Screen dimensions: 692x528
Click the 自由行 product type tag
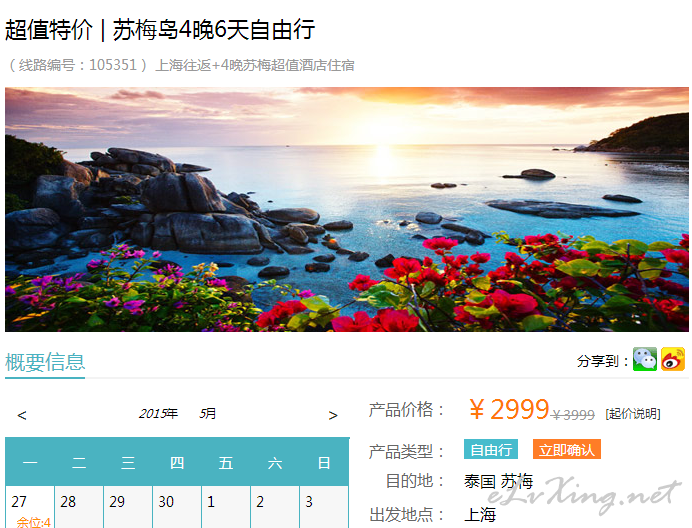click(x=491, y=449)
